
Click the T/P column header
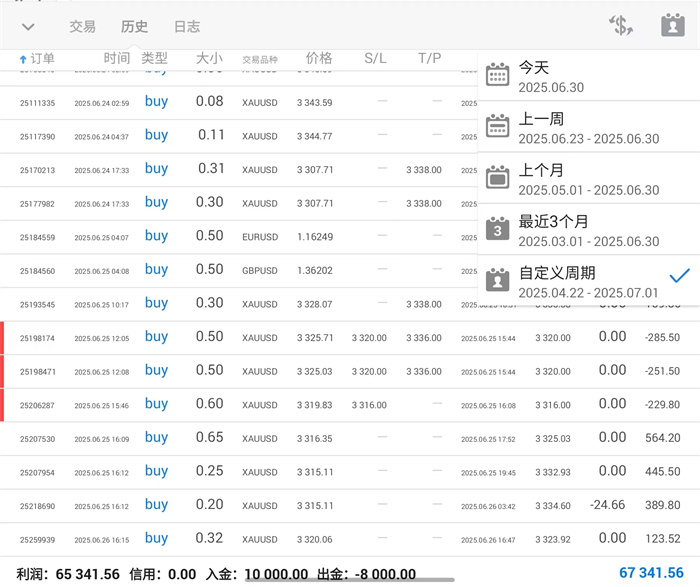click(429, 58)
